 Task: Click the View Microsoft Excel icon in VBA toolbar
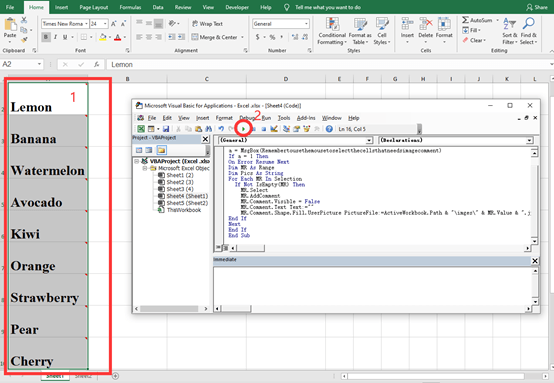[141, 129]
